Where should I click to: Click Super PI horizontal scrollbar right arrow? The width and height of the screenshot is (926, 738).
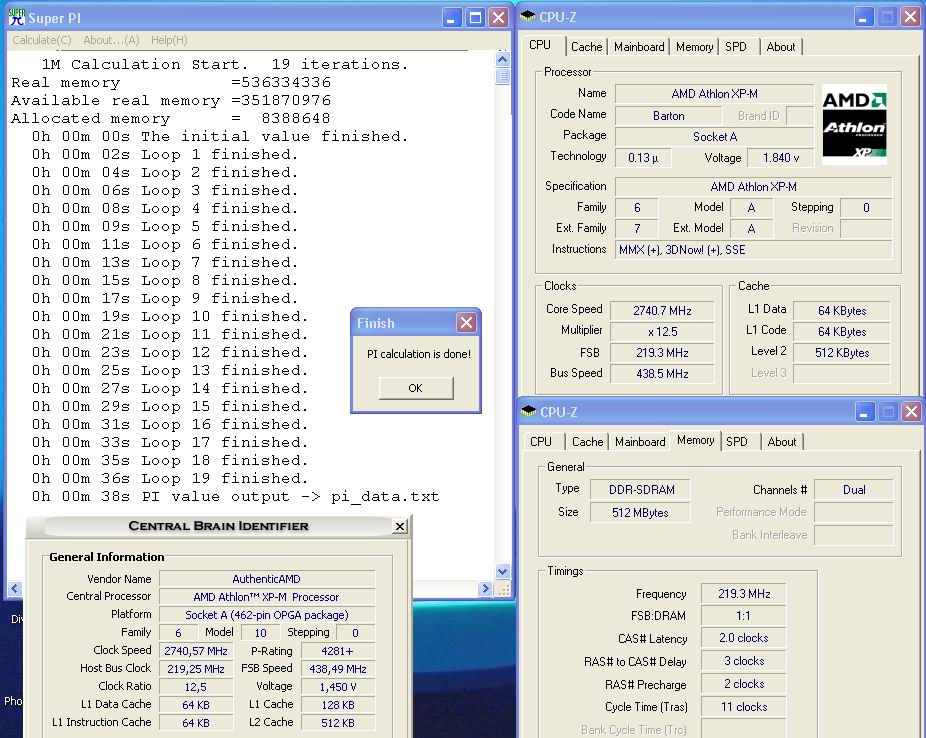[x=485, y=588]
